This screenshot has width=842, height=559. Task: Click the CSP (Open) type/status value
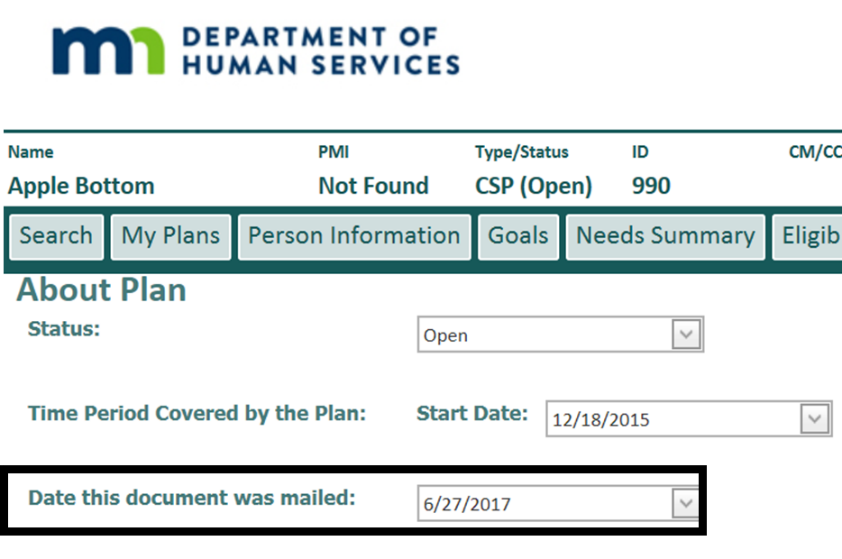(533, 186)
